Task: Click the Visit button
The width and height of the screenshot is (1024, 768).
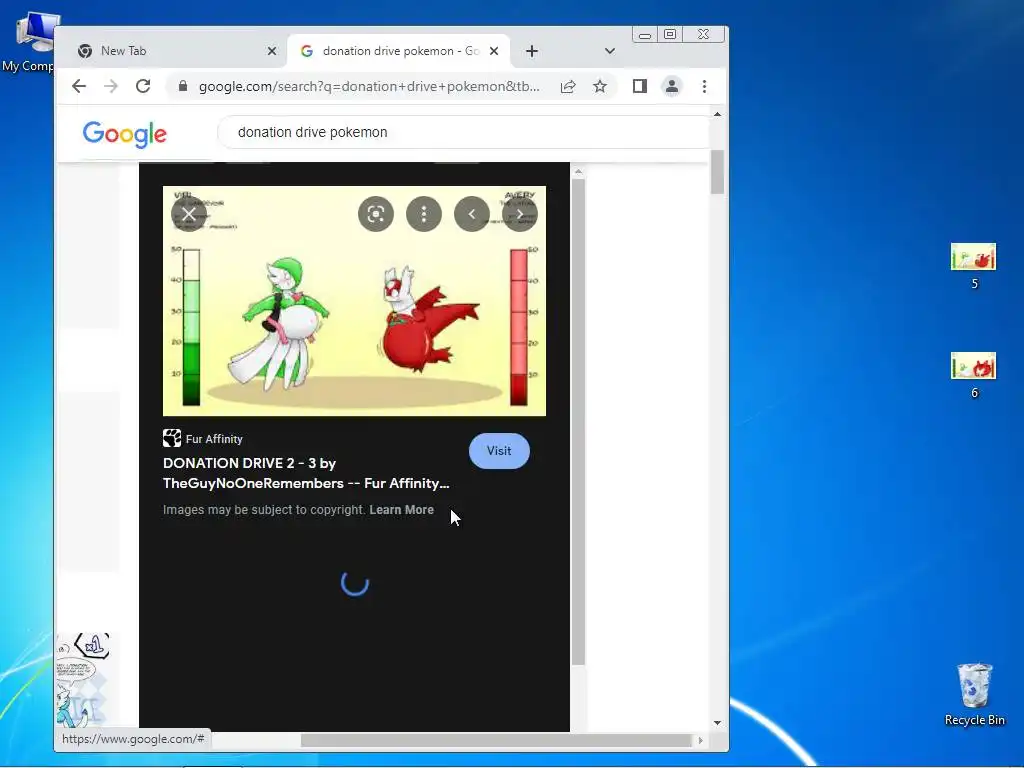Action: (499, 451)
